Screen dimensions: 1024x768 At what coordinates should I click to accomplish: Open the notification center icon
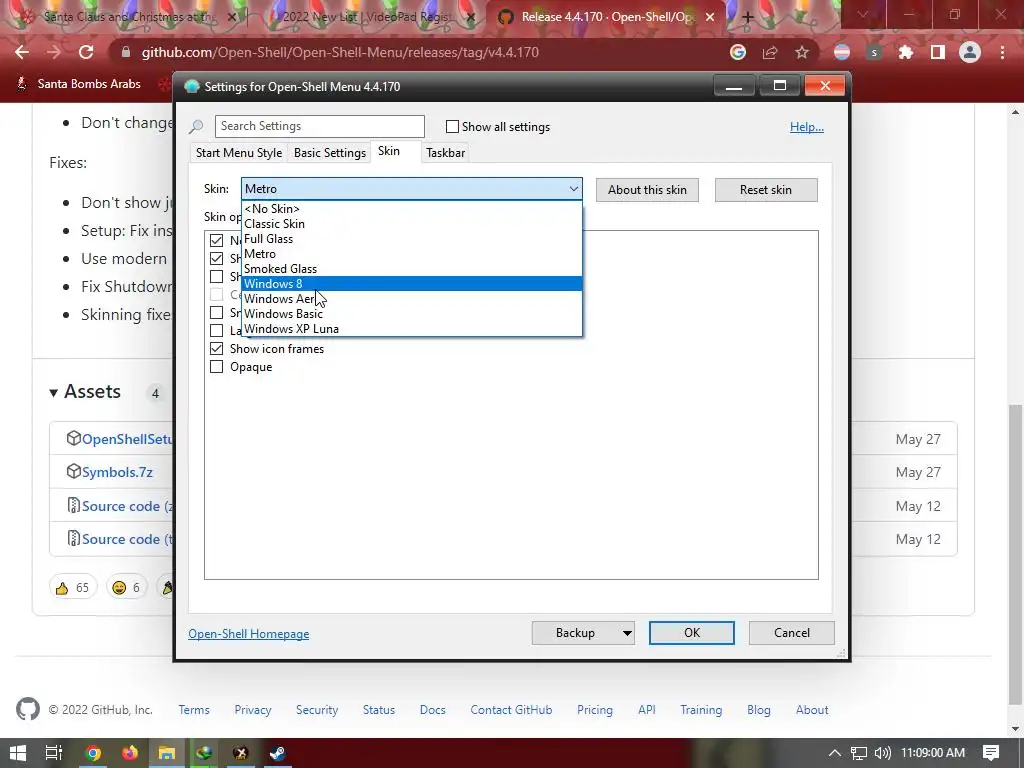(991, 753)
